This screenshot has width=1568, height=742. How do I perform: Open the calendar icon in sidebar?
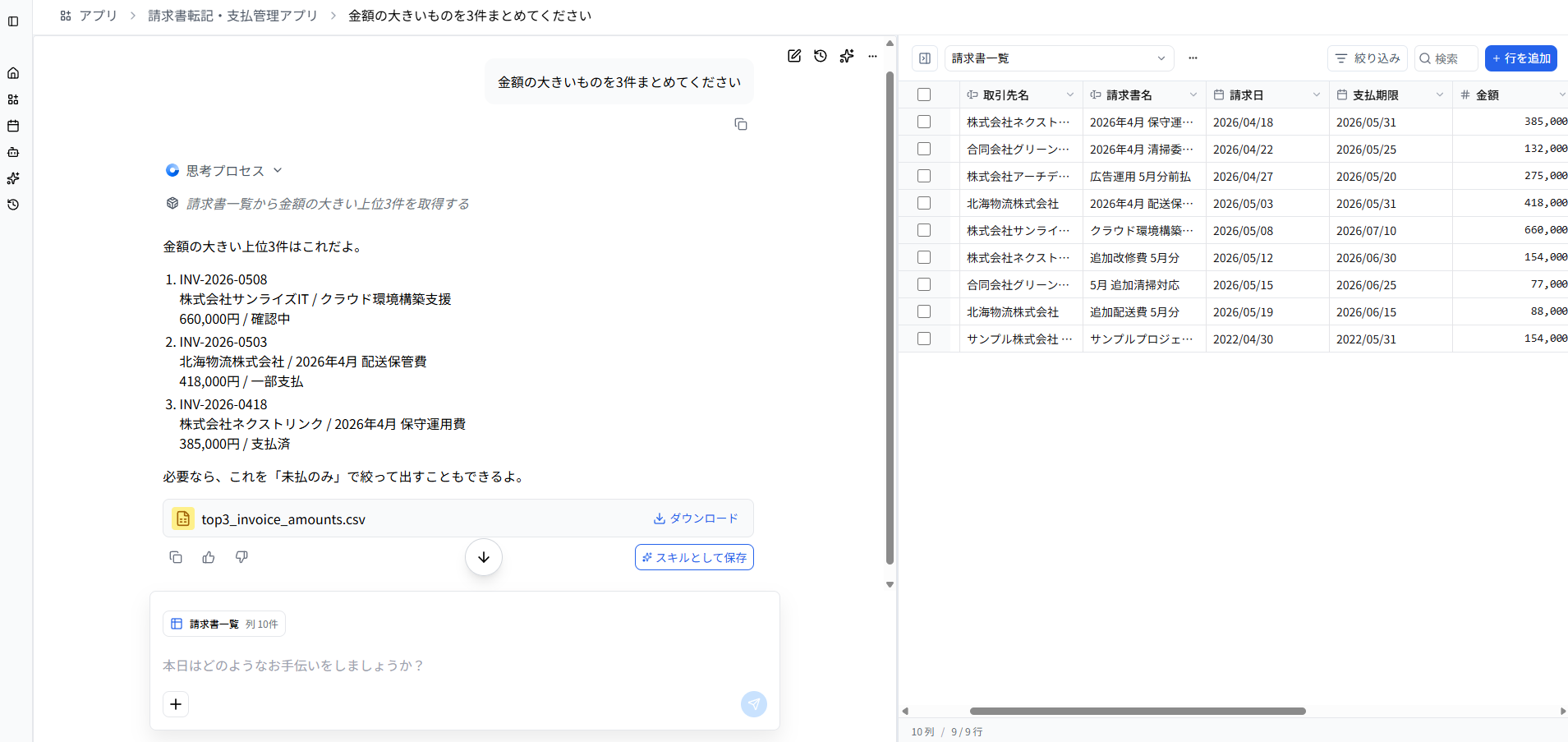pos(13,126)
